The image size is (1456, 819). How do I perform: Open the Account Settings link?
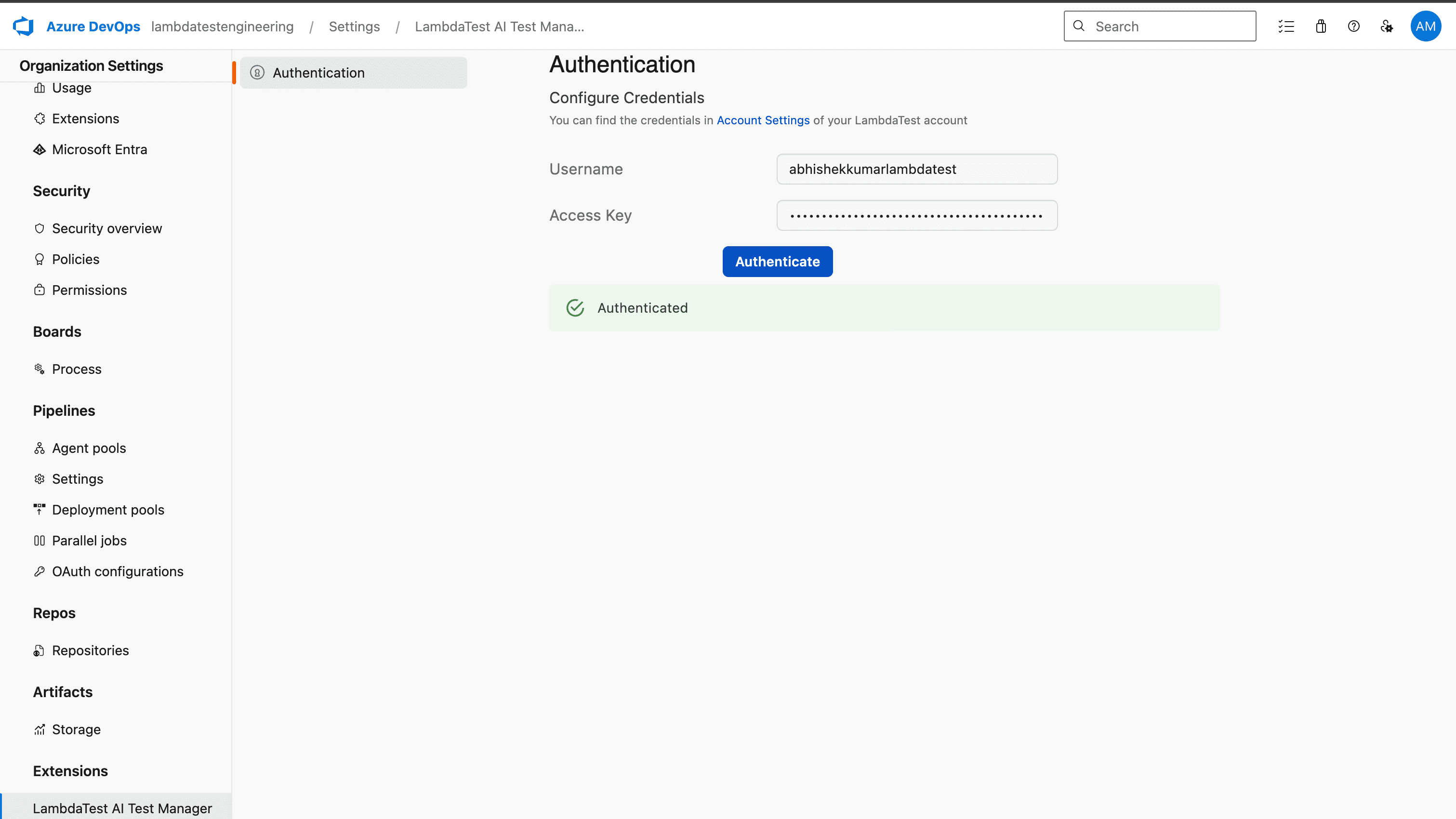click(763, 120)
